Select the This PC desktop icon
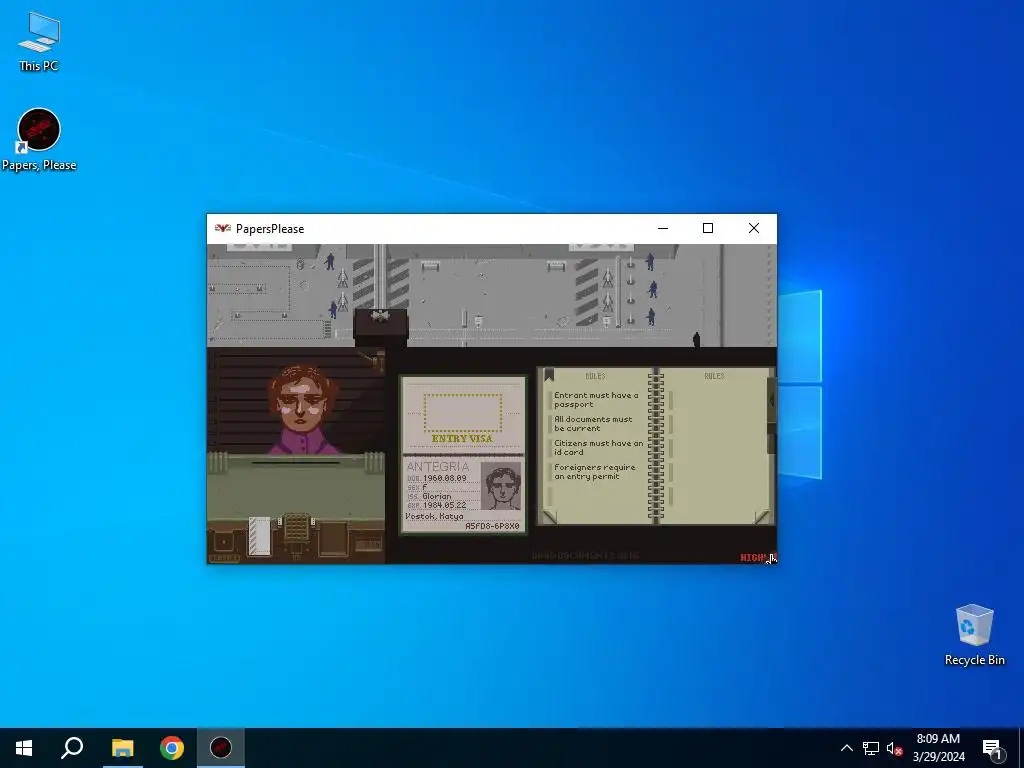1024x768 pixels. pos(39,41)
